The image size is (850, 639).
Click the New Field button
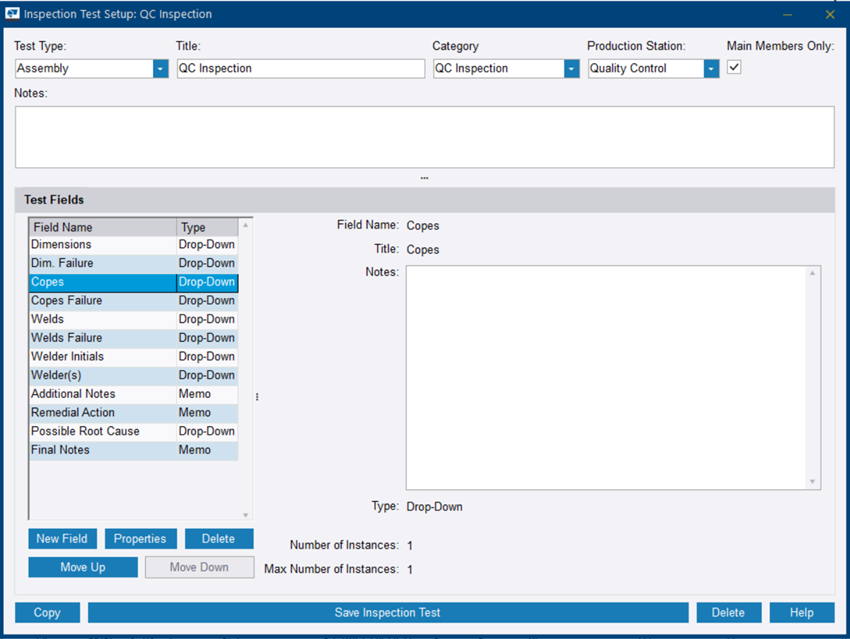tap(62, 538)
